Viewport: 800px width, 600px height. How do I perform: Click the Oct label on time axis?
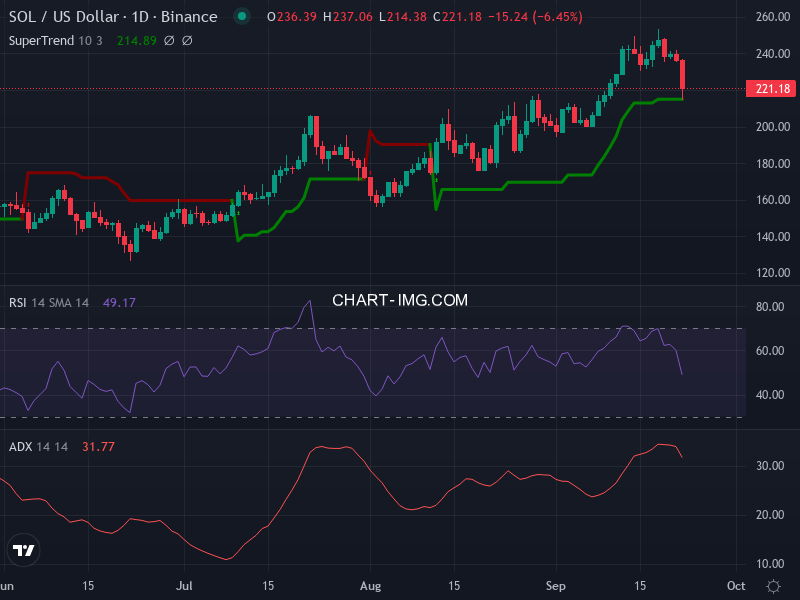(735, 585)
